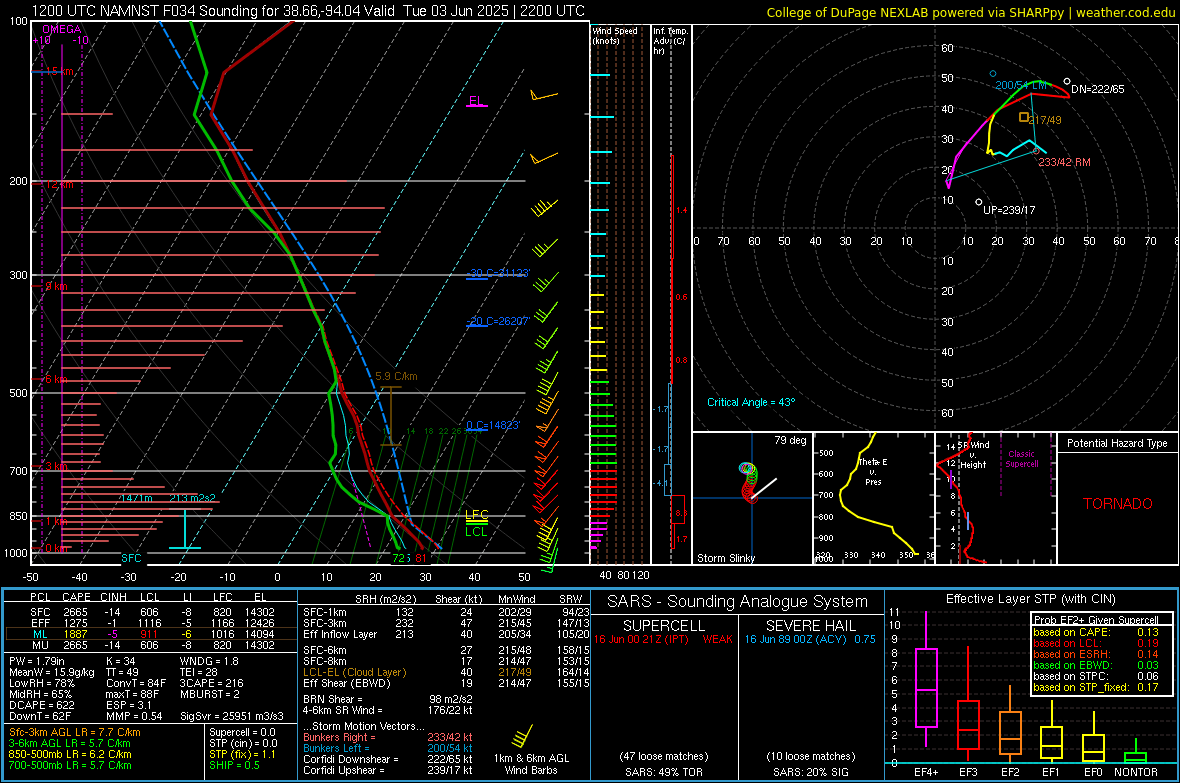
Task: Select the EFF parcel row
Action: click(150, 623)
